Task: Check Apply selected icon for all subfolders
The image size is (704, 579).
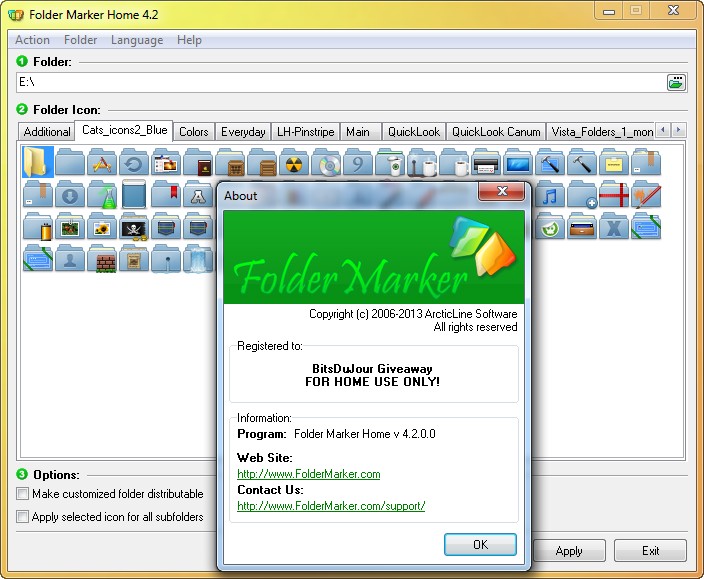Action: (110, 517)
